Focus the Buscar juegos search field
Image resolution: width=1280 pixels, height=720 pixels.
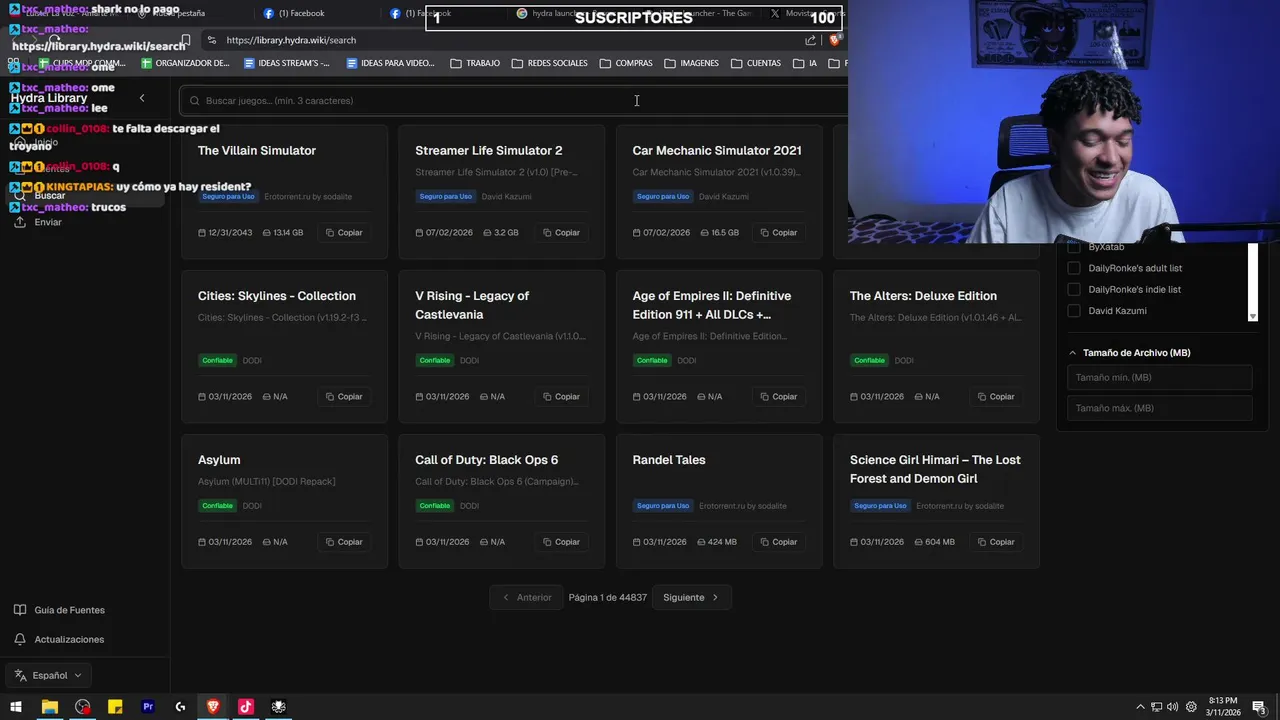514,100
